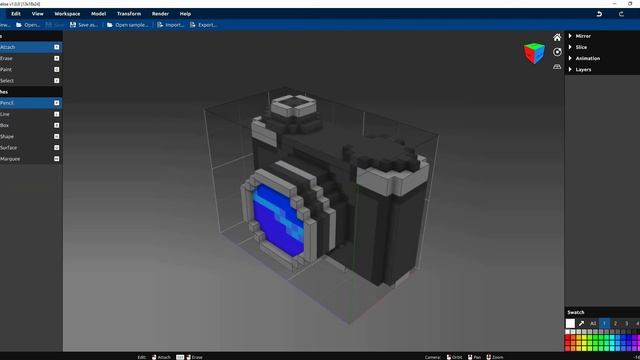Pick the saturated red swatch in the top color row
Screen dimensions: 640x360
(x=567, y=338)
